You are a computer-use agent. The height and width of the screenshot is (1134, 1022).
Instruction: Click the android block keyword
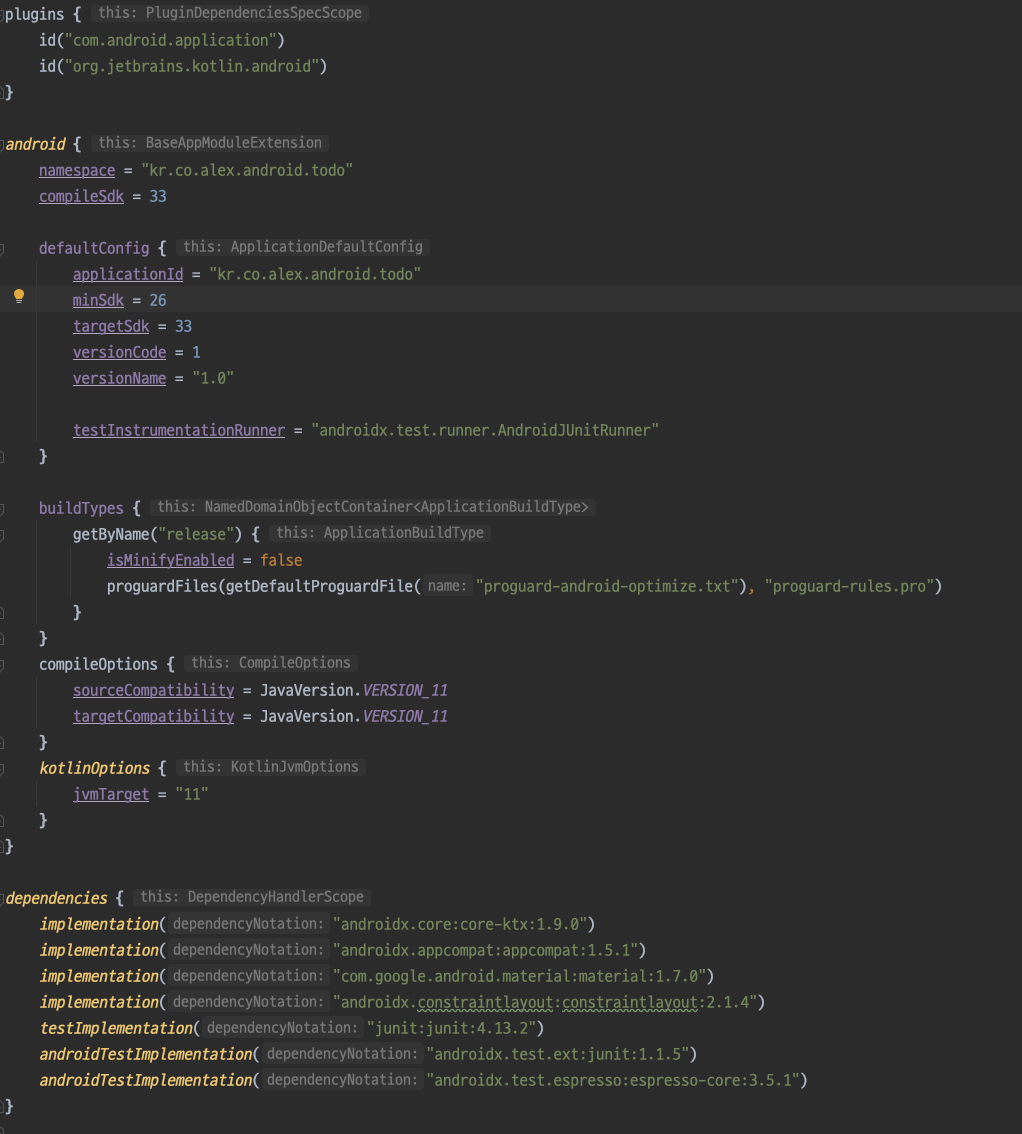click(35, 144)
